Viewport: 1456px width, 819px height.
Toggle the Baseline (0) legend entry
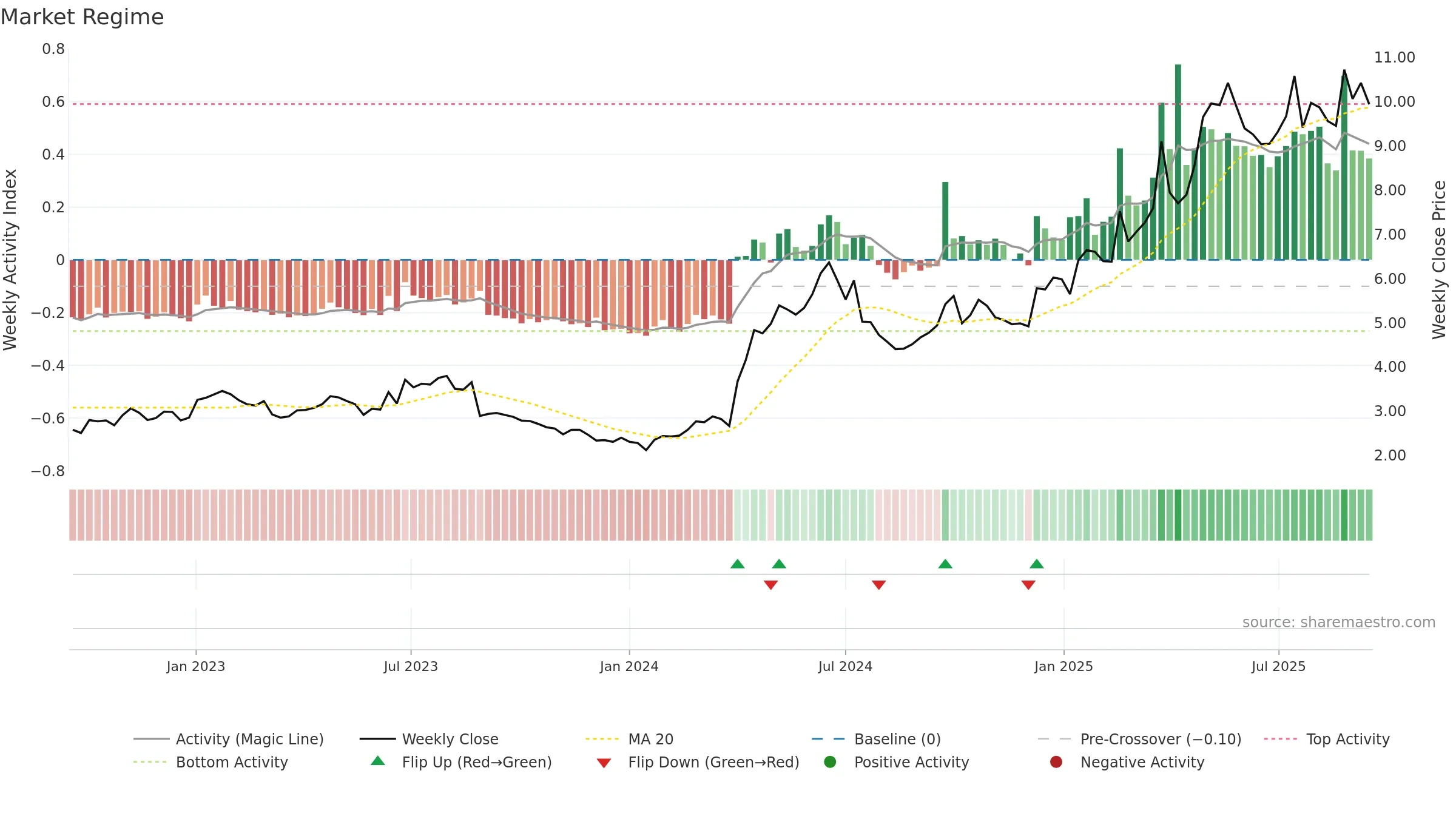(876, 739)
